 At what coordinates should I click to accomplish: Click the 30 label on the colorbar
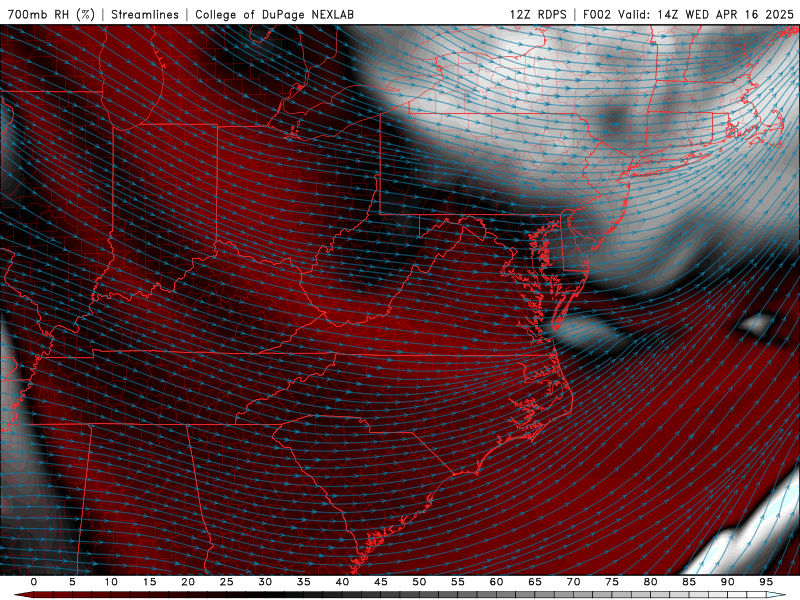(x=265, y=582)
